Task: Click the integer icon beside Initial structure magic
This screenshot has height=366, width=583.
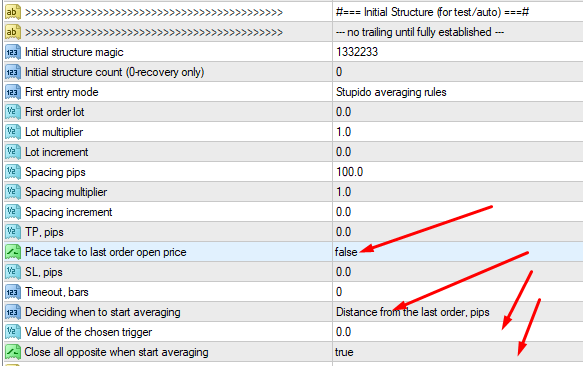Action: coord(12,52)
